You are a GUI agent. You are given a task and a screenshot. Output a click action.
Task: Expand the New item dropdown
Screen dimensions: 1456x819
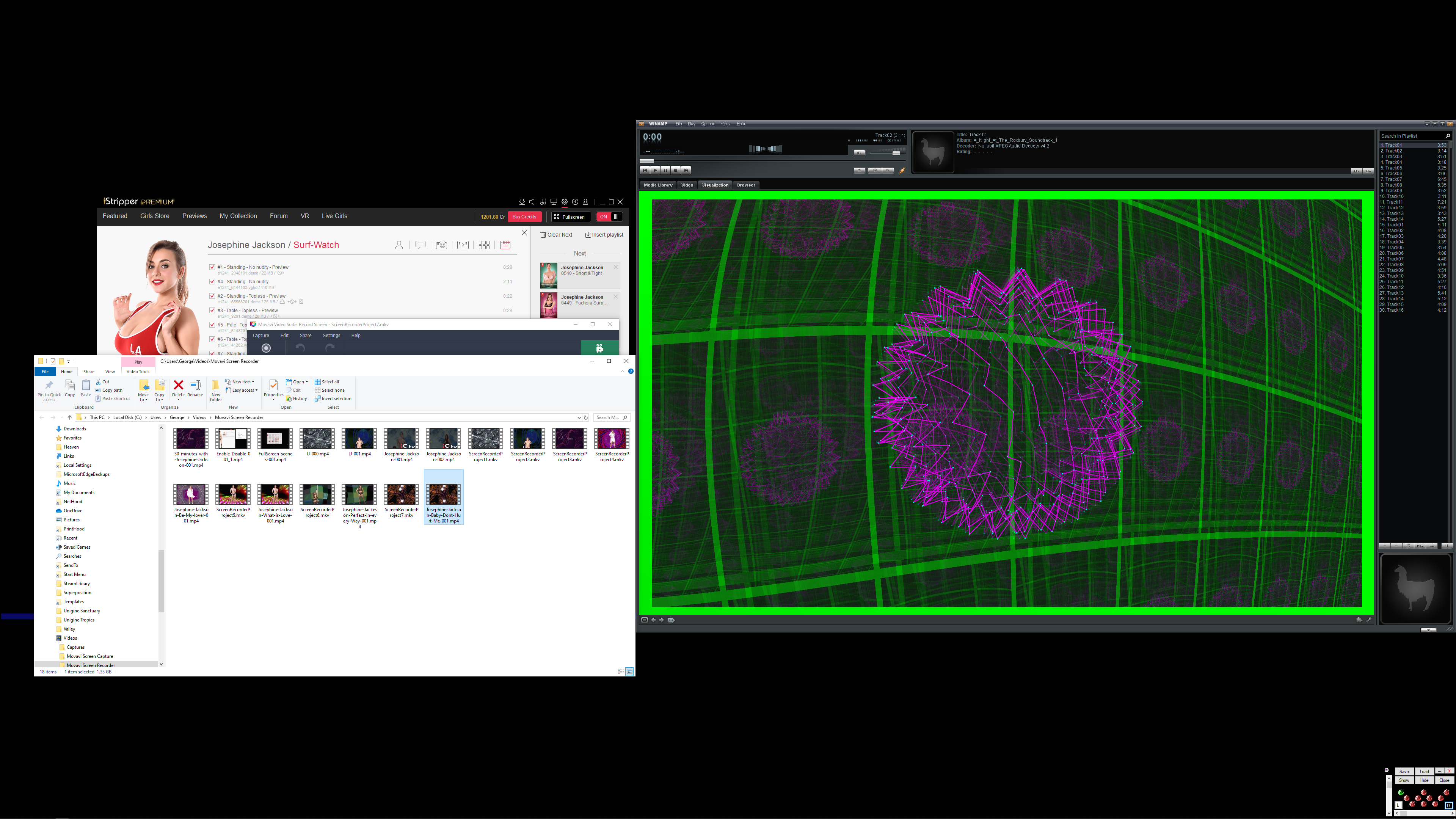243,382
